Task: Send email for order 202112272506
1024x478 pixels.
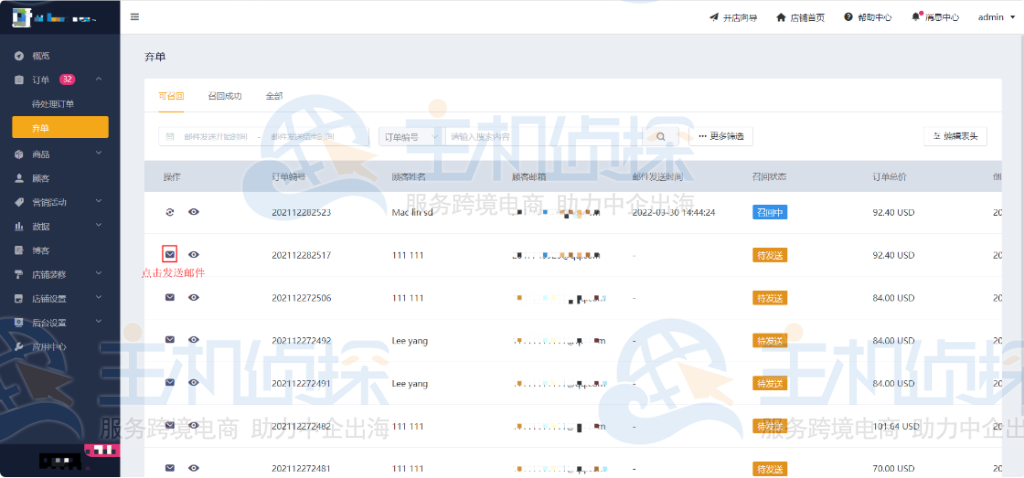Action: [x=170, y=298]
